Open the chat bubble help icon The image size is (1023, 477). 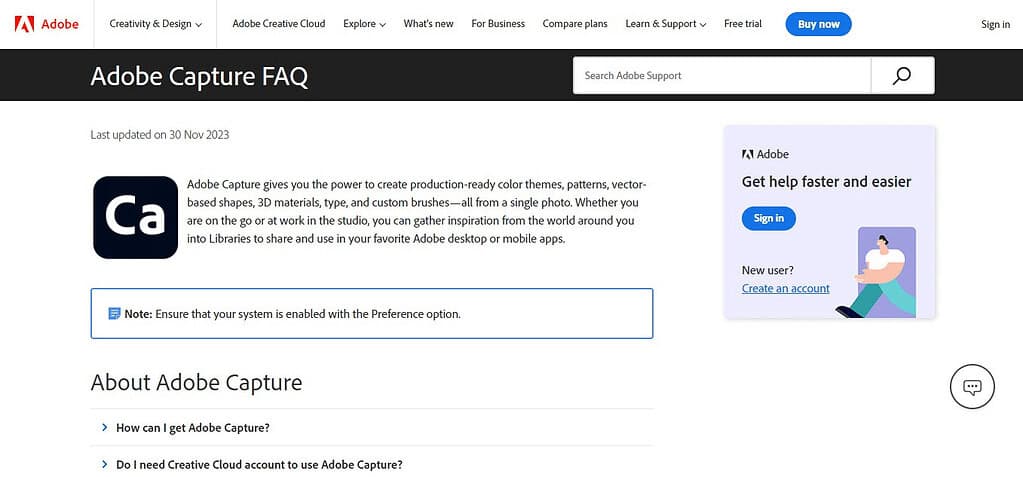972,387
